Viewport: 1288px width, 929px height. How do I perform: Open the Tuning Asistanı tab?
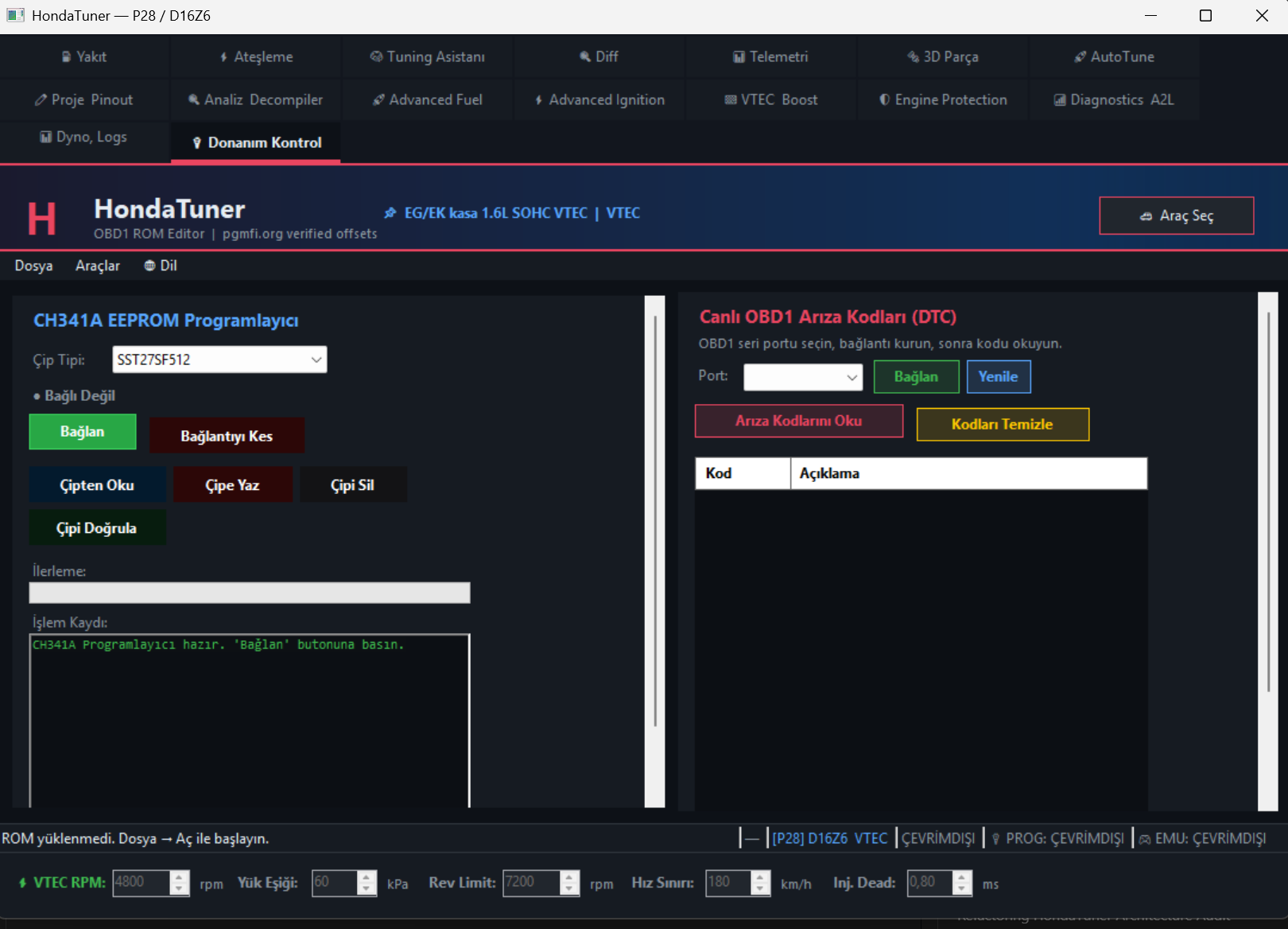427,56
